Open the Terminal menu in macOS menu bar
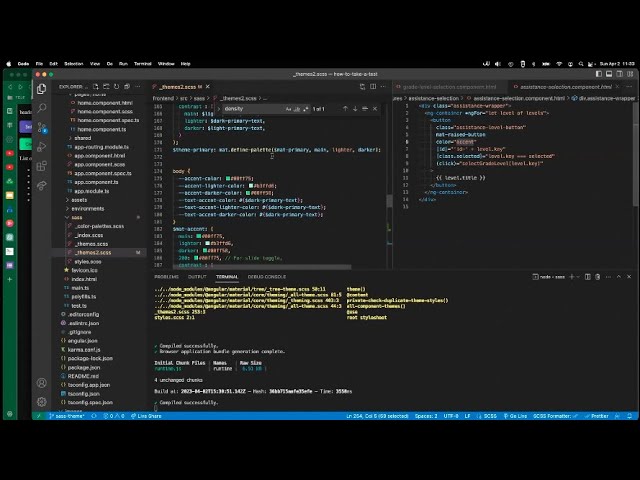The height and width of the screenshot is (480, 640). click(x=142, y=64)
